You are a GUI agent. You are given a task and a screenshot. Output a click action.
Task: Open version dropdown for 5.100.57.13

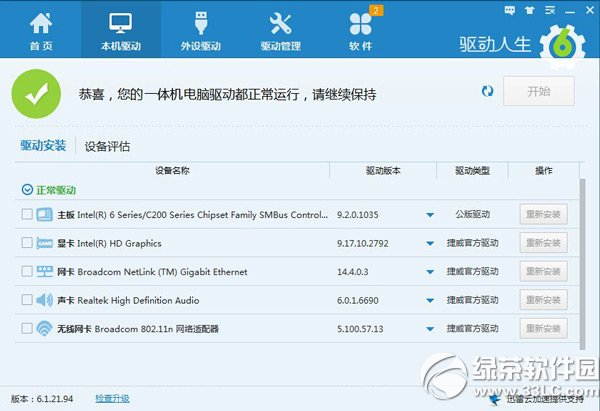(x=430, y=329)
